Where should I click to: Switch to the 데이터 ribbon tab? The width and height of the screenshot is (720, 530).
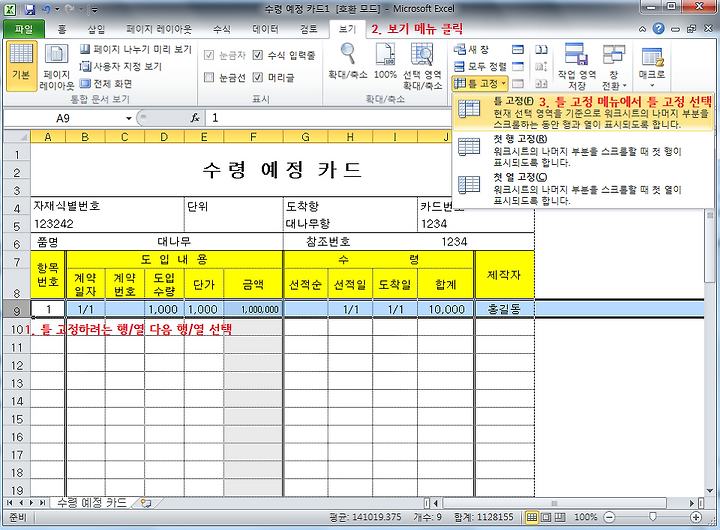(x=265, y=29)
